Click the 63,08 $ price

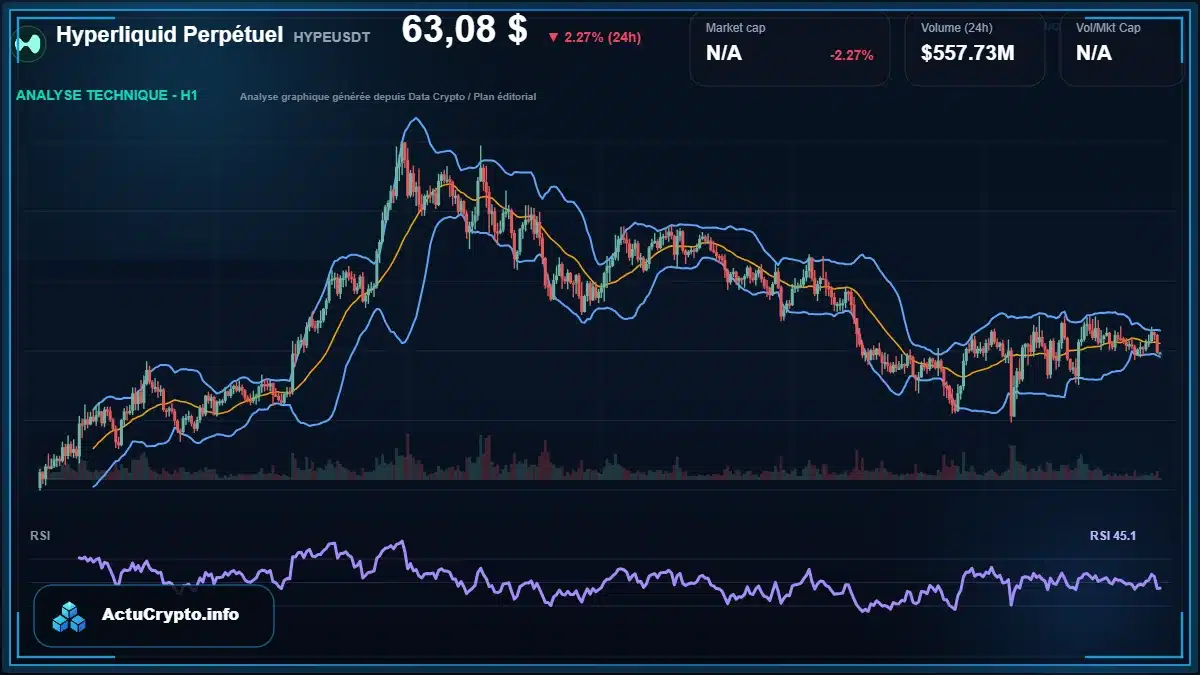(x=464, y=30)
